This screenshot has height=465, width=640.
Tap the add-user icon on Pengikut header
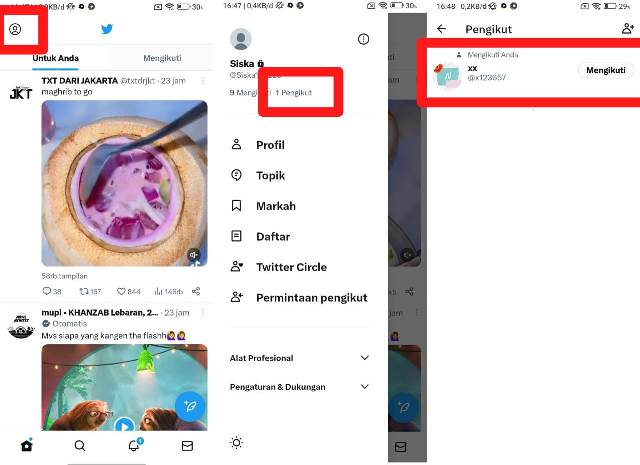(x=627, y=29)
